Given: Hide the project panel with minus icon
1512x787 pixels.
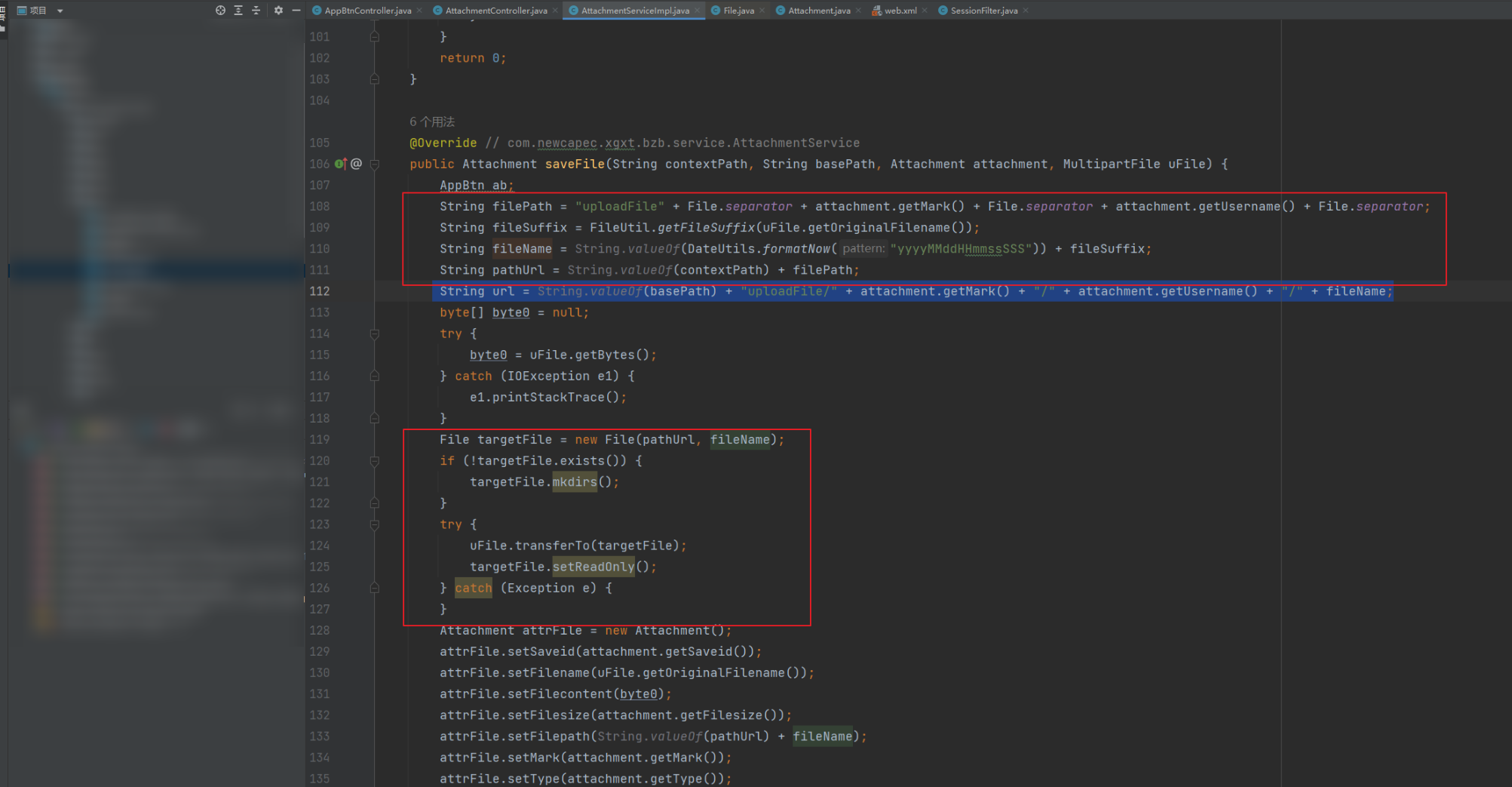Looking at the screenshot, I should [296, 11].
